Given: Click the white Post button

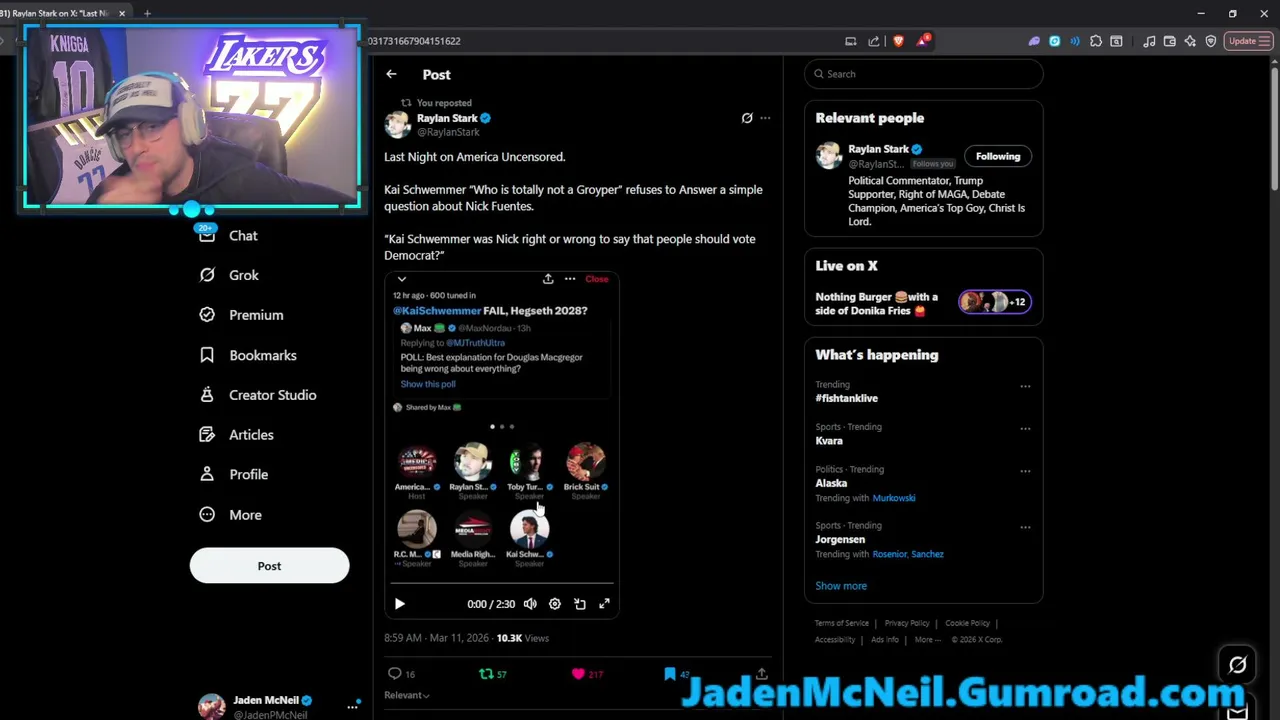Looking at the screenshot, I should 269,566.
